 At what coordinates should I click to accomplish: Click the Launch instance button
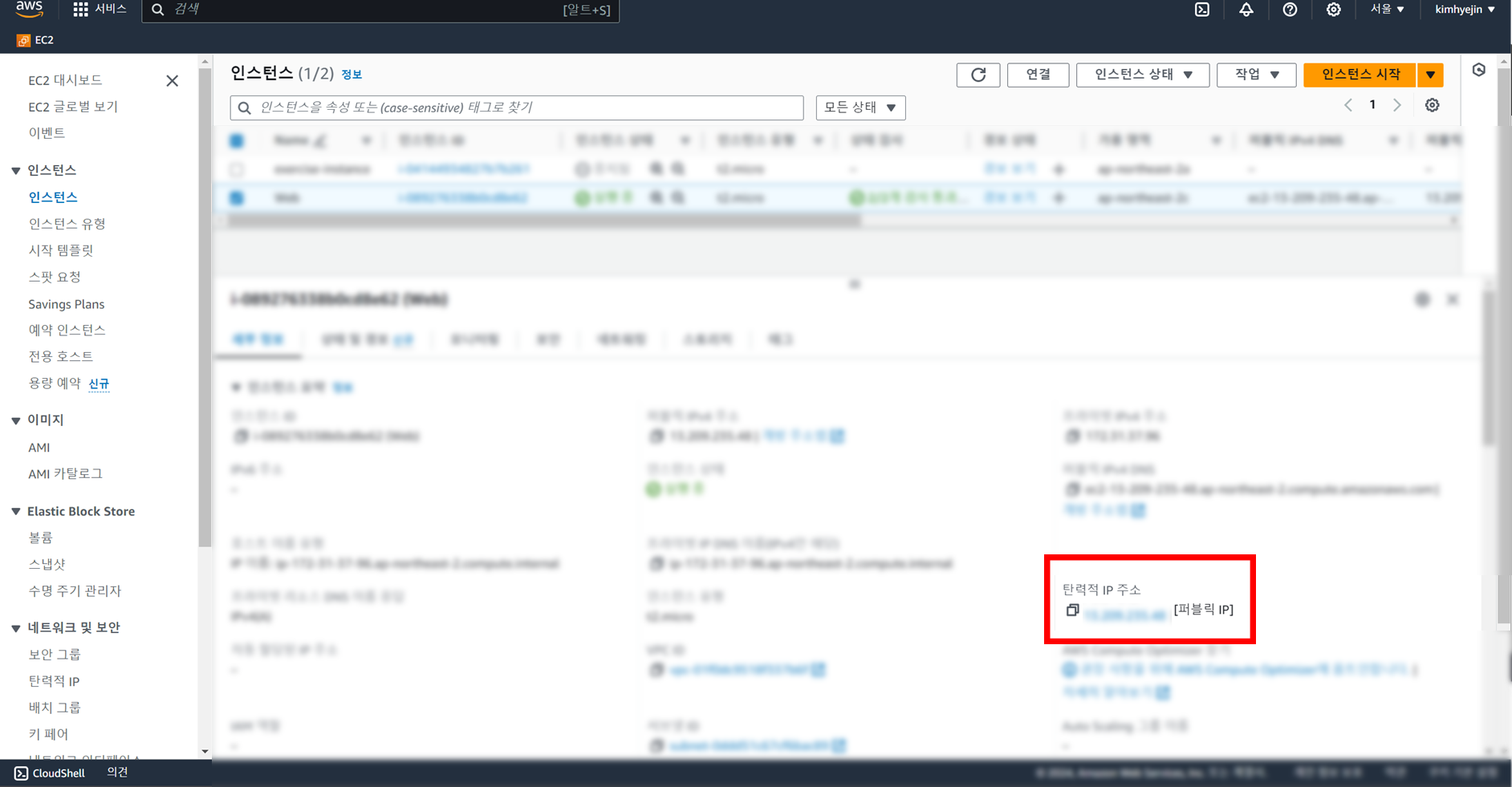tap(1360, 75)
